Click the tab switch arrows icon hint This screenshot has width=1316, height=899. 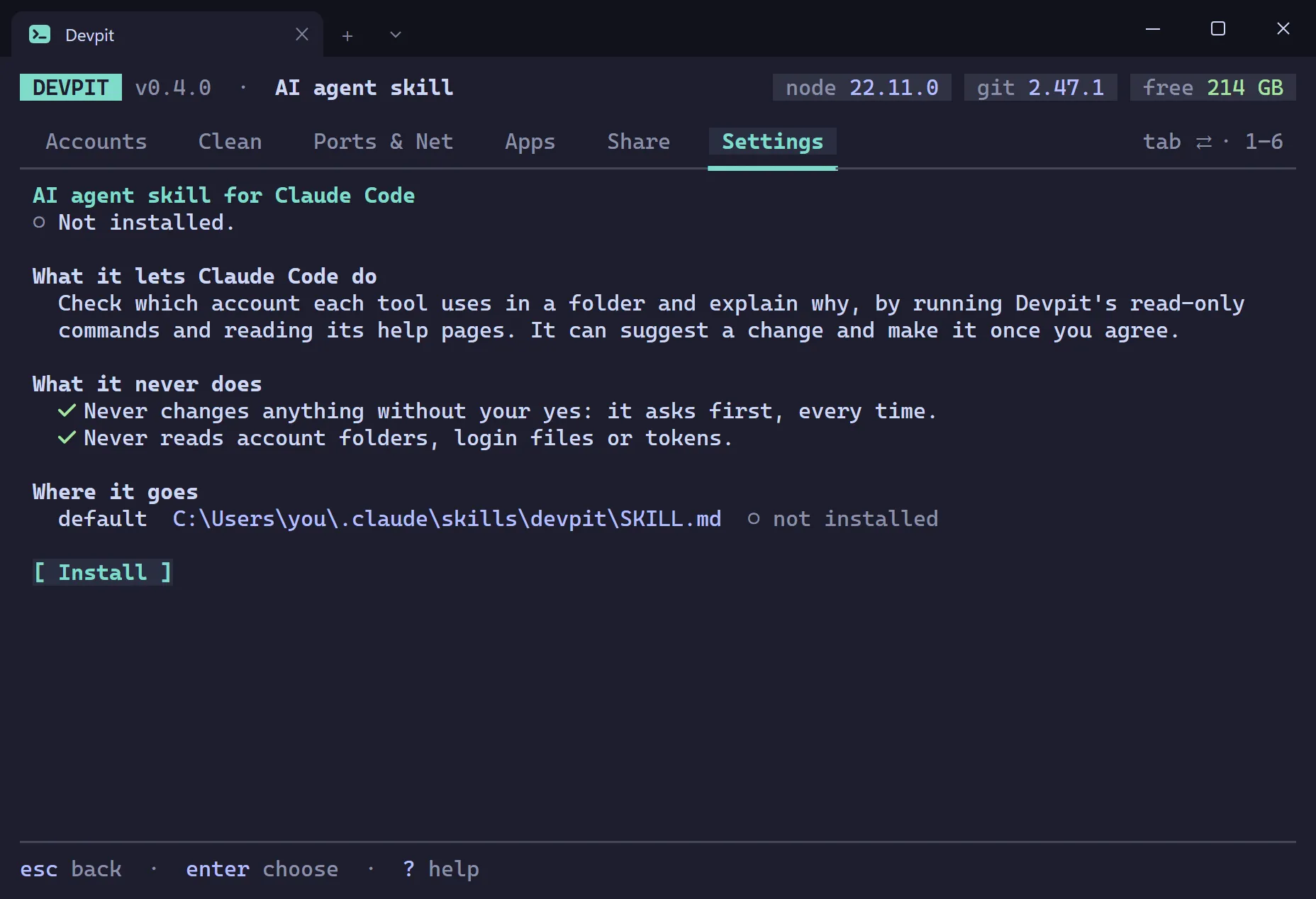tap(1204, 143)
